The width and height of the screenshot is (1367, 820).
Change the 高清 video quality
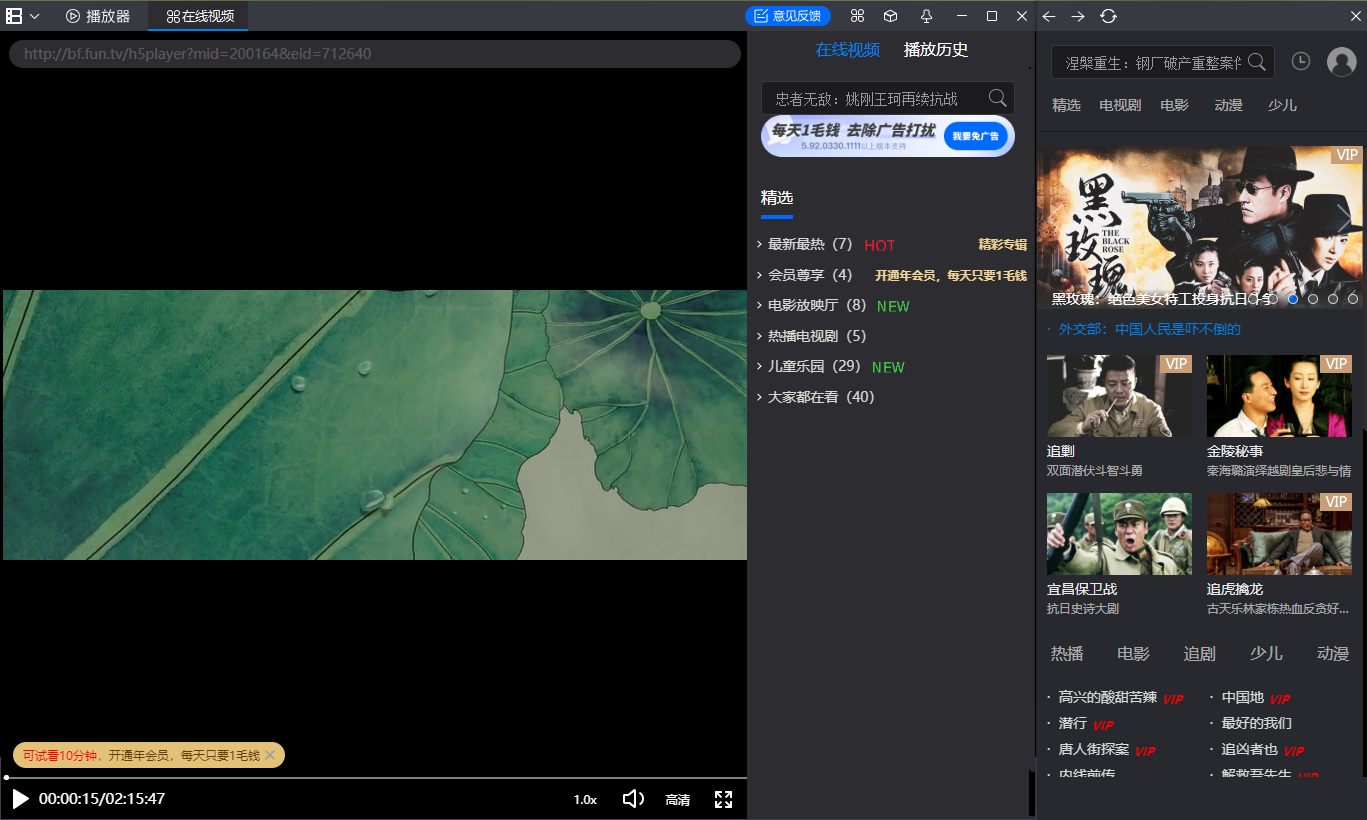[x=677, y=799]
